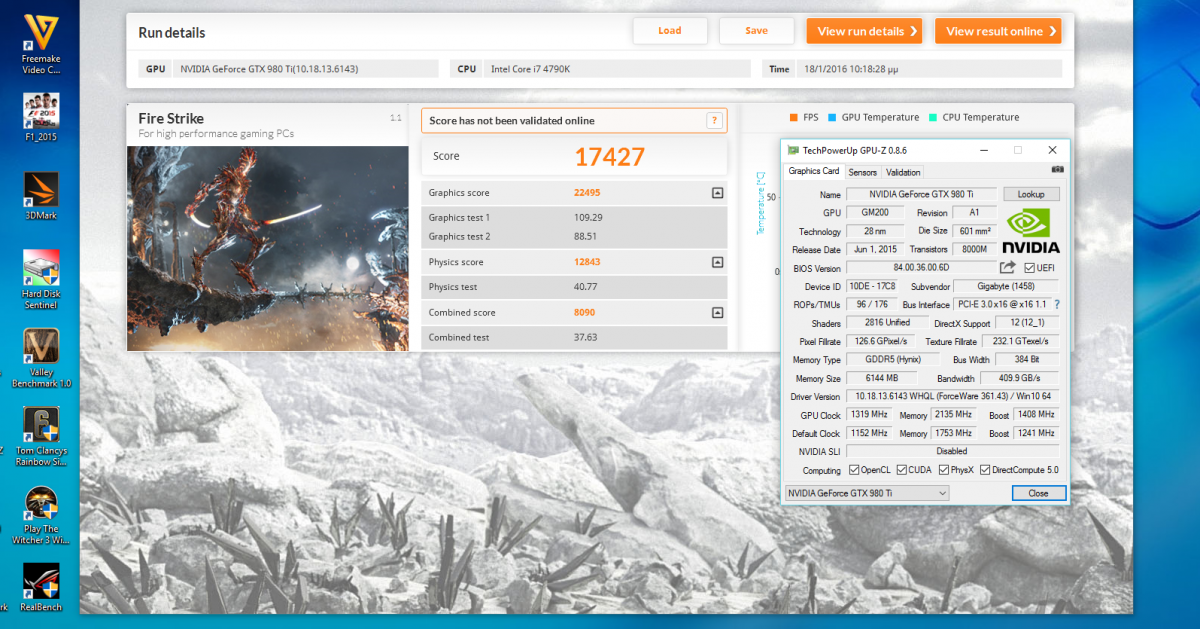The width and height of the screenshot is (1200, 629).
Task: Toggle the PhysX checkbox
Action: click(x=942, y=470)
